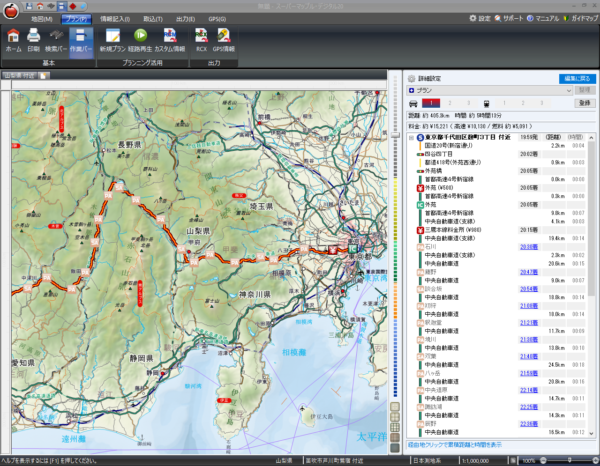Click the 編集に戻る return-to-edit button
Image resolution: width=600 pixels, height=466 pixels.
(x=577, y=78)
